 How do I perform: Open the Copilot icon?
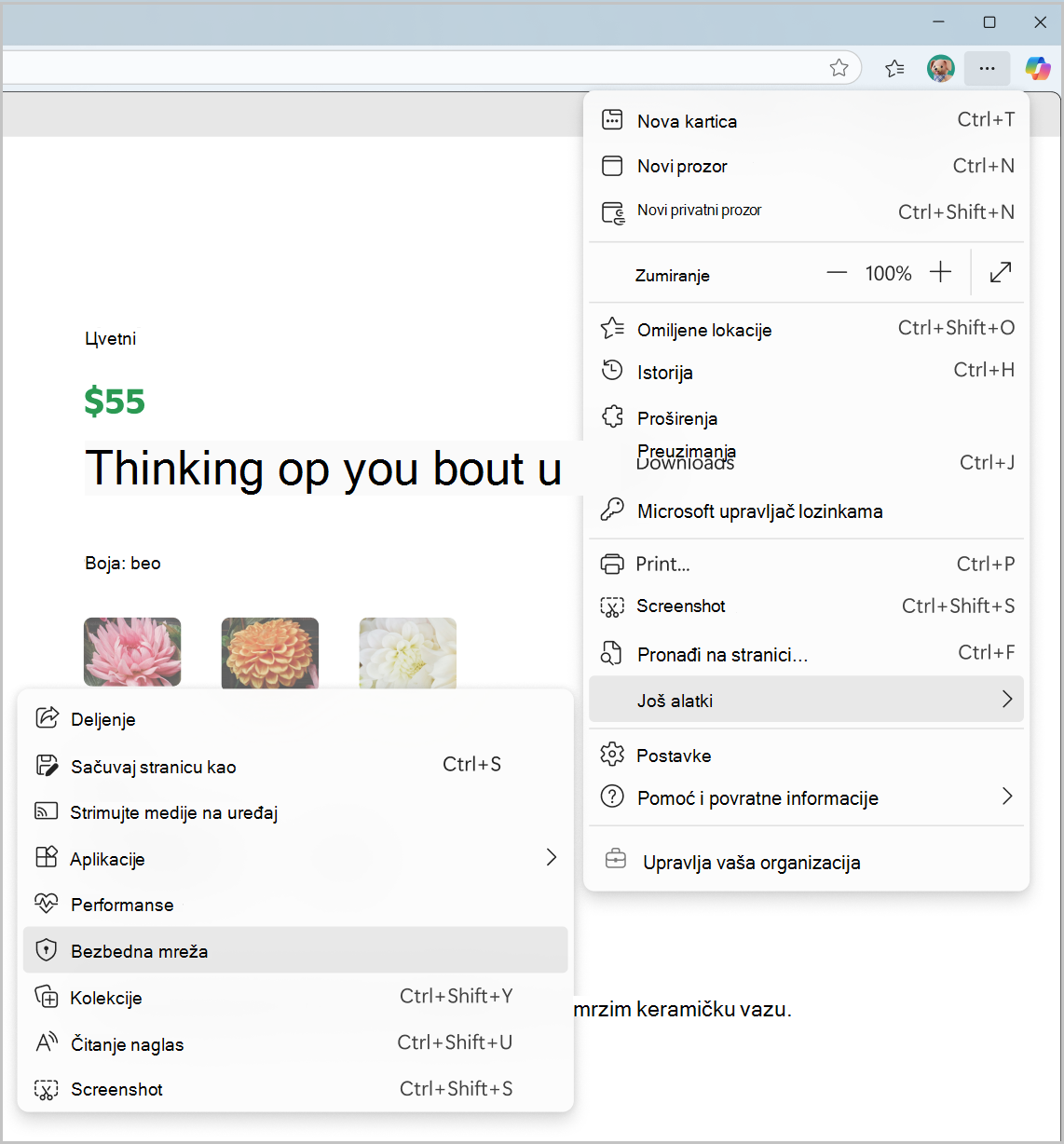tap(1038, 68)
